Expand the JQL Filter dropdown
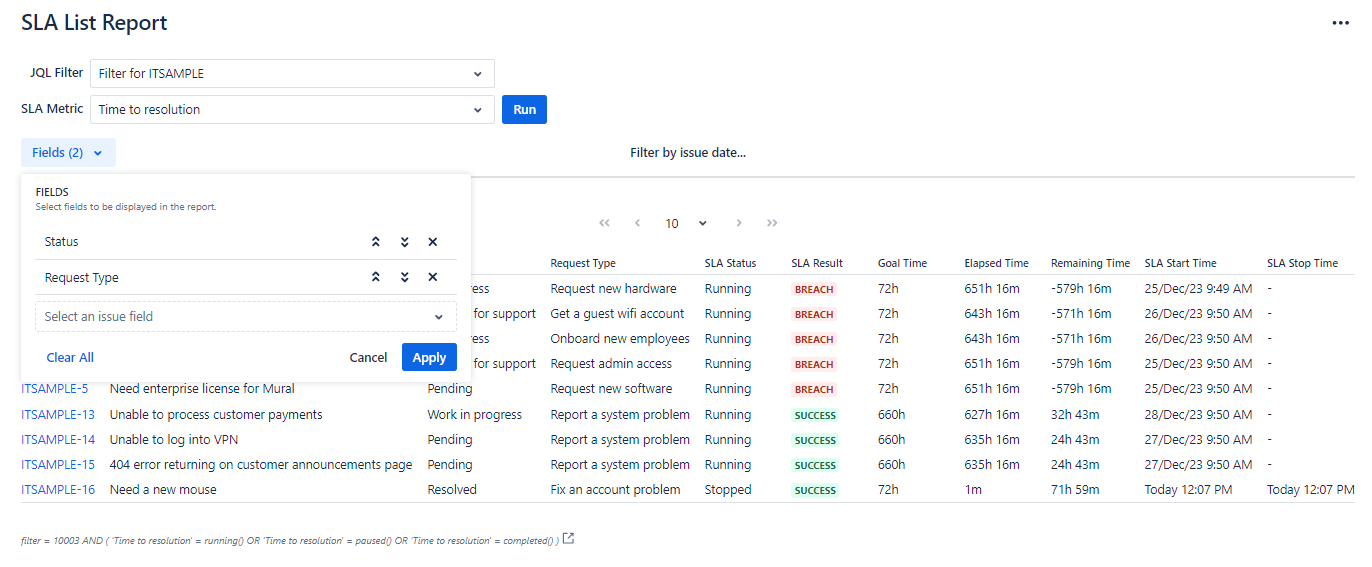Screen dimensions: 1372x567 tap(292, 73)
